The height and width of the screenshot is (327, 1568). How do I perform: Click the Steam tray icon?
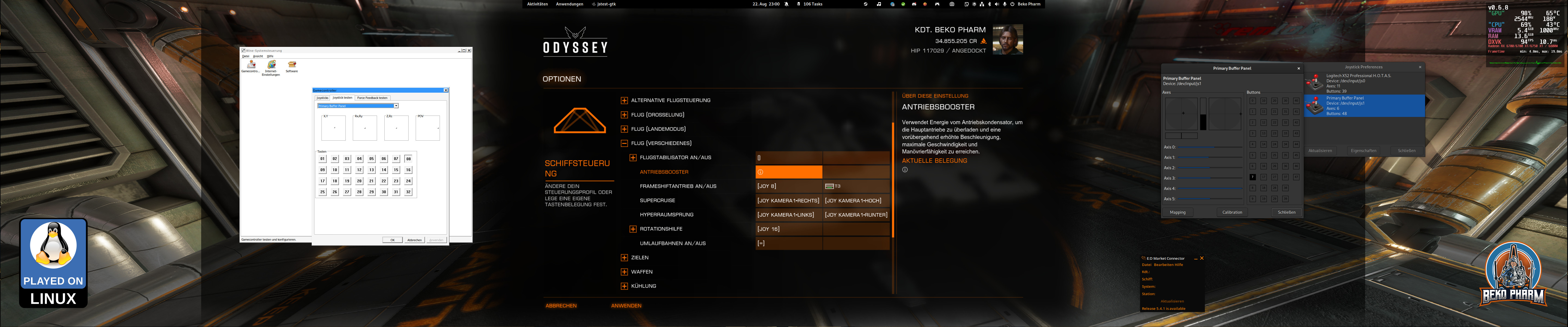(x=866, y=4)
